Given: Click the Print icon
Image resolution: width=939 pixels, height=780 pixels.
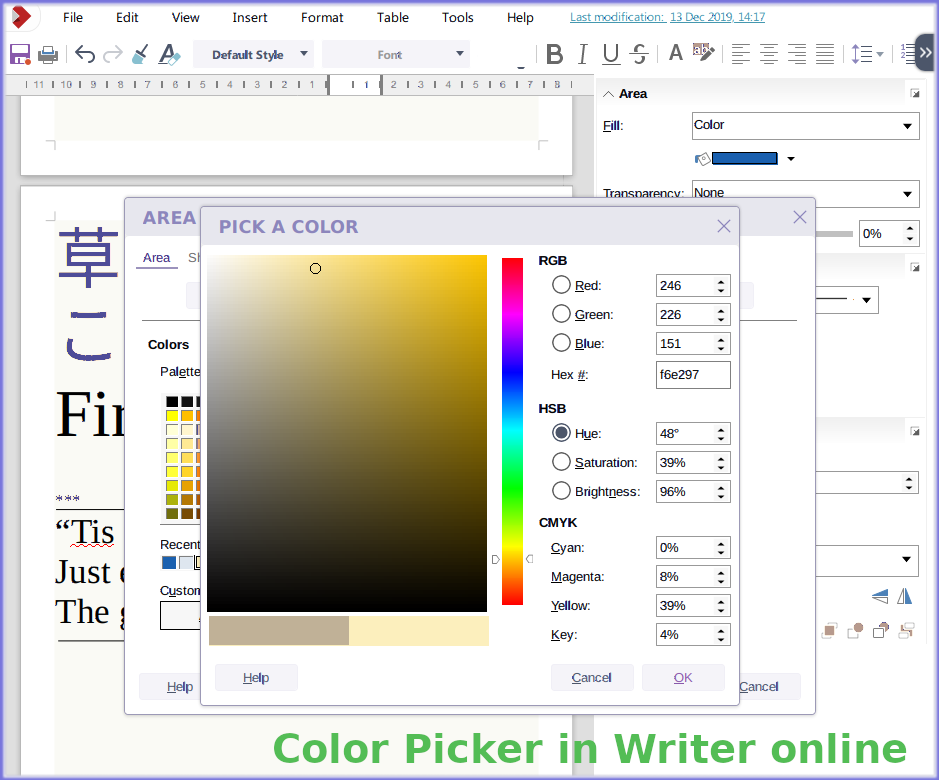Looking at the screenshot, I should pyautogui.click(x=47, y=55).
